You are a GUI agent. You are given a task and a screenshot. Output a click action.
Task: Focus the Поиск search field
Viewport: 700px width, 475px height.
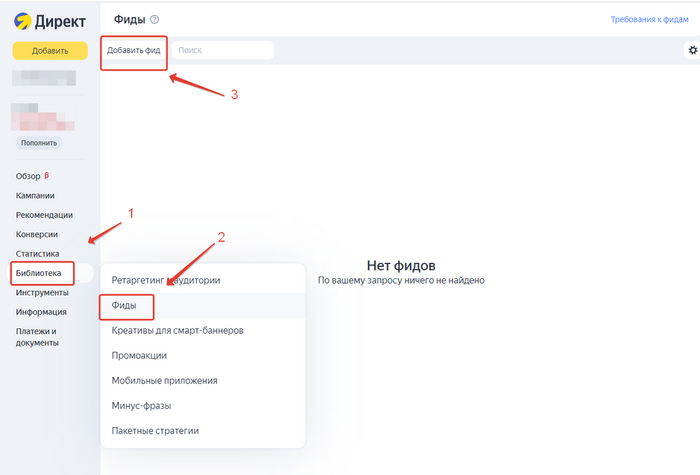click(222, 50)
